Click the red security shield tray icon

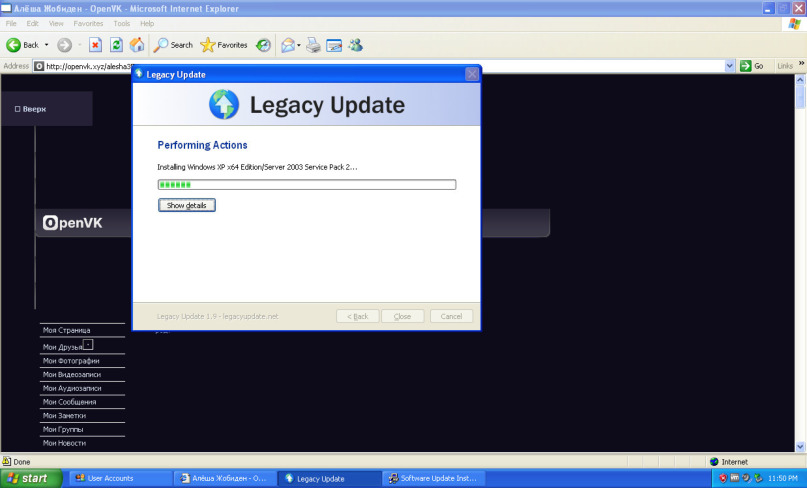click(723, 478)
